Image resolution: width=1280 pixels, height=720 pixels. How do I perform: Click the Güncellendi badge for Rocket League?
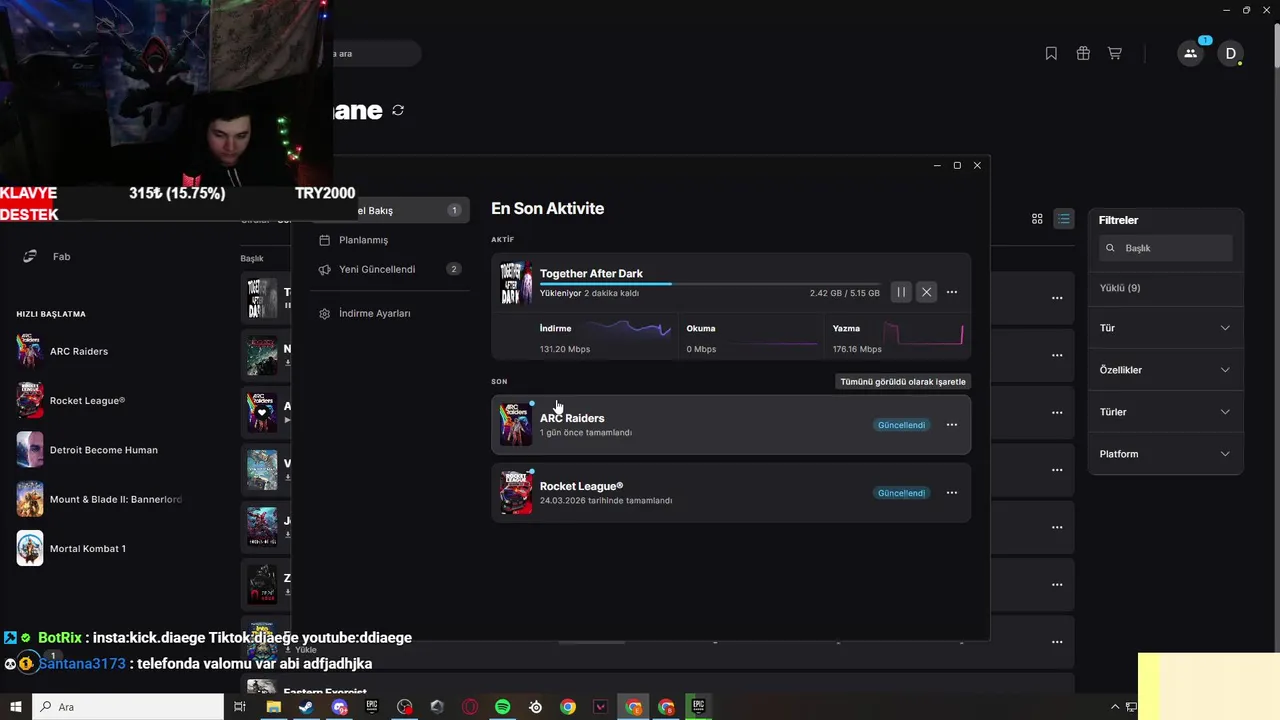tap(901, 493)
